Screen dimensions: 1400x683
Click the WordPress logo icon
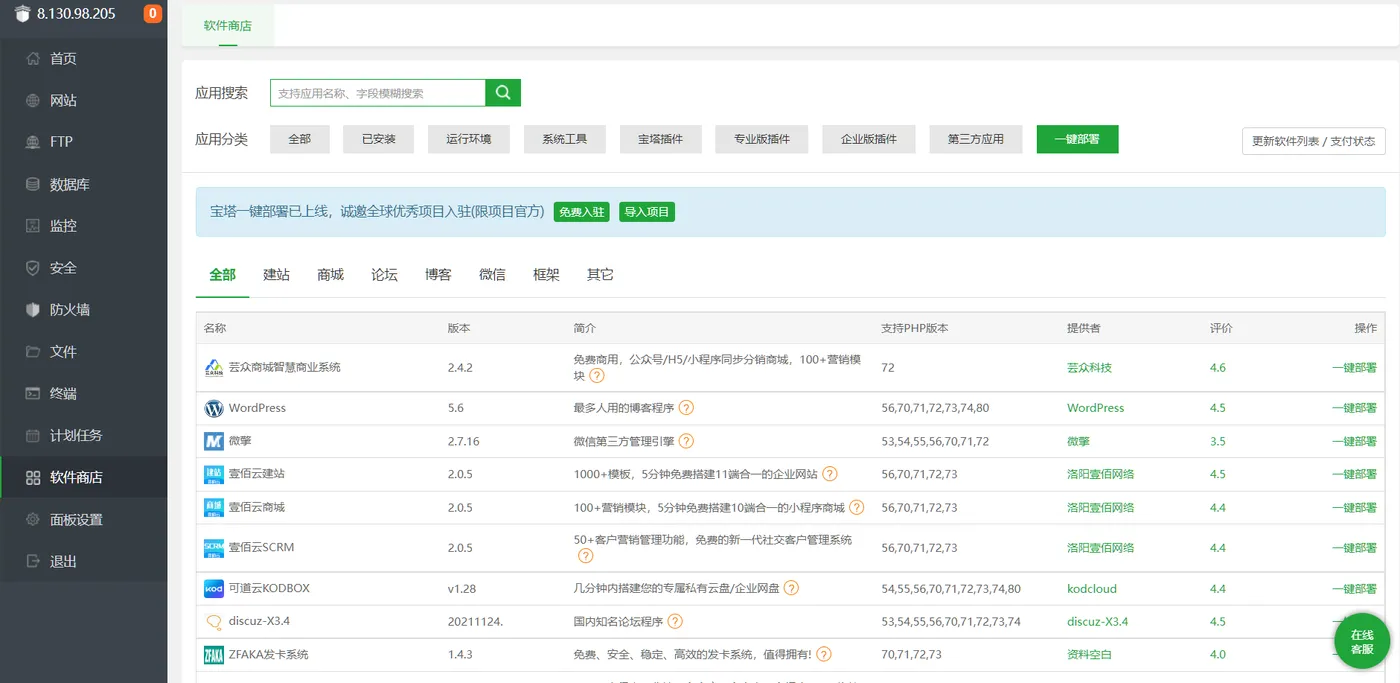[214, 408]
